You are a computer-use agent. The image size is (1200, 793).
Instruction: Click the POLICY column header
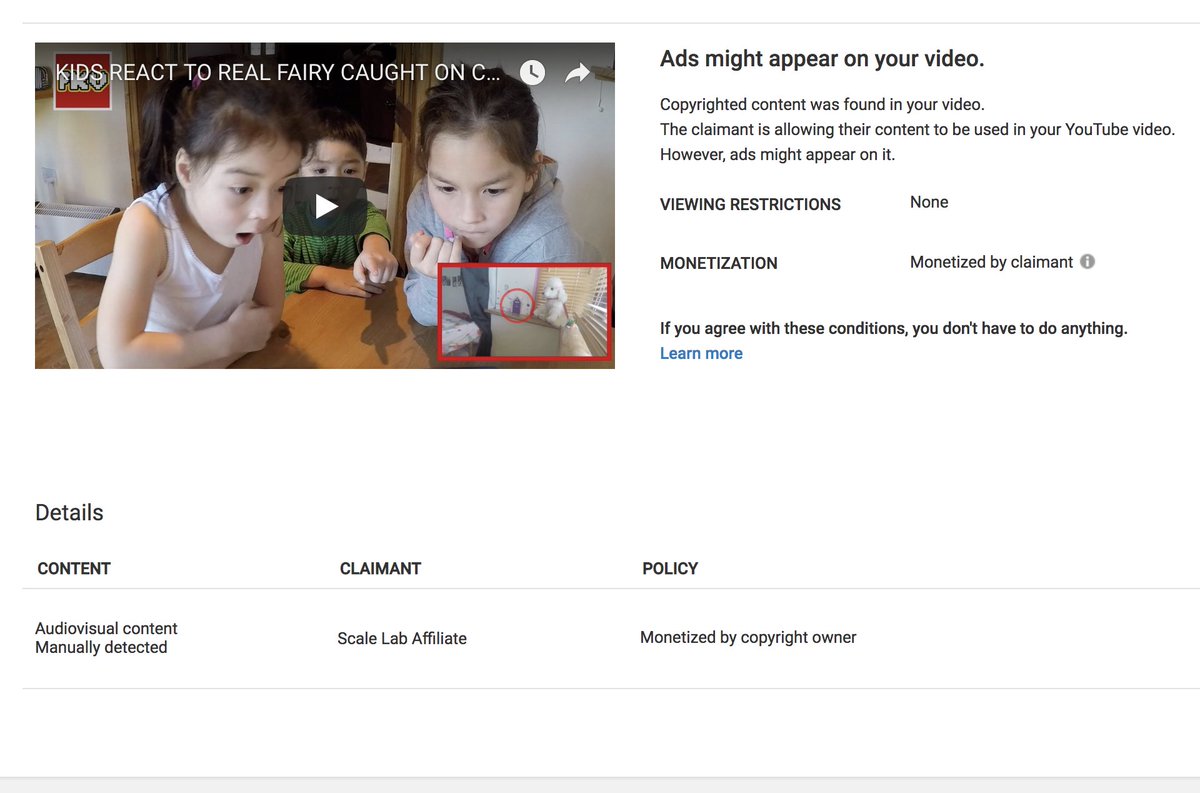(670, 568)
